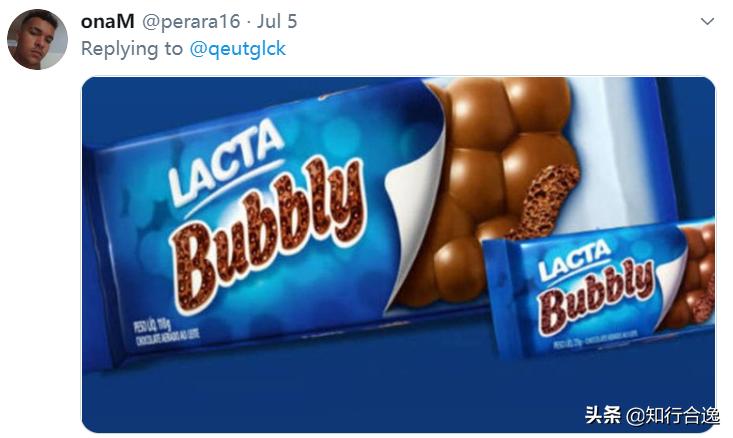Screen dimensions: 733x438
Task: Click the Jul 5 tweet timestamp
Action: [x=277, y=22]
